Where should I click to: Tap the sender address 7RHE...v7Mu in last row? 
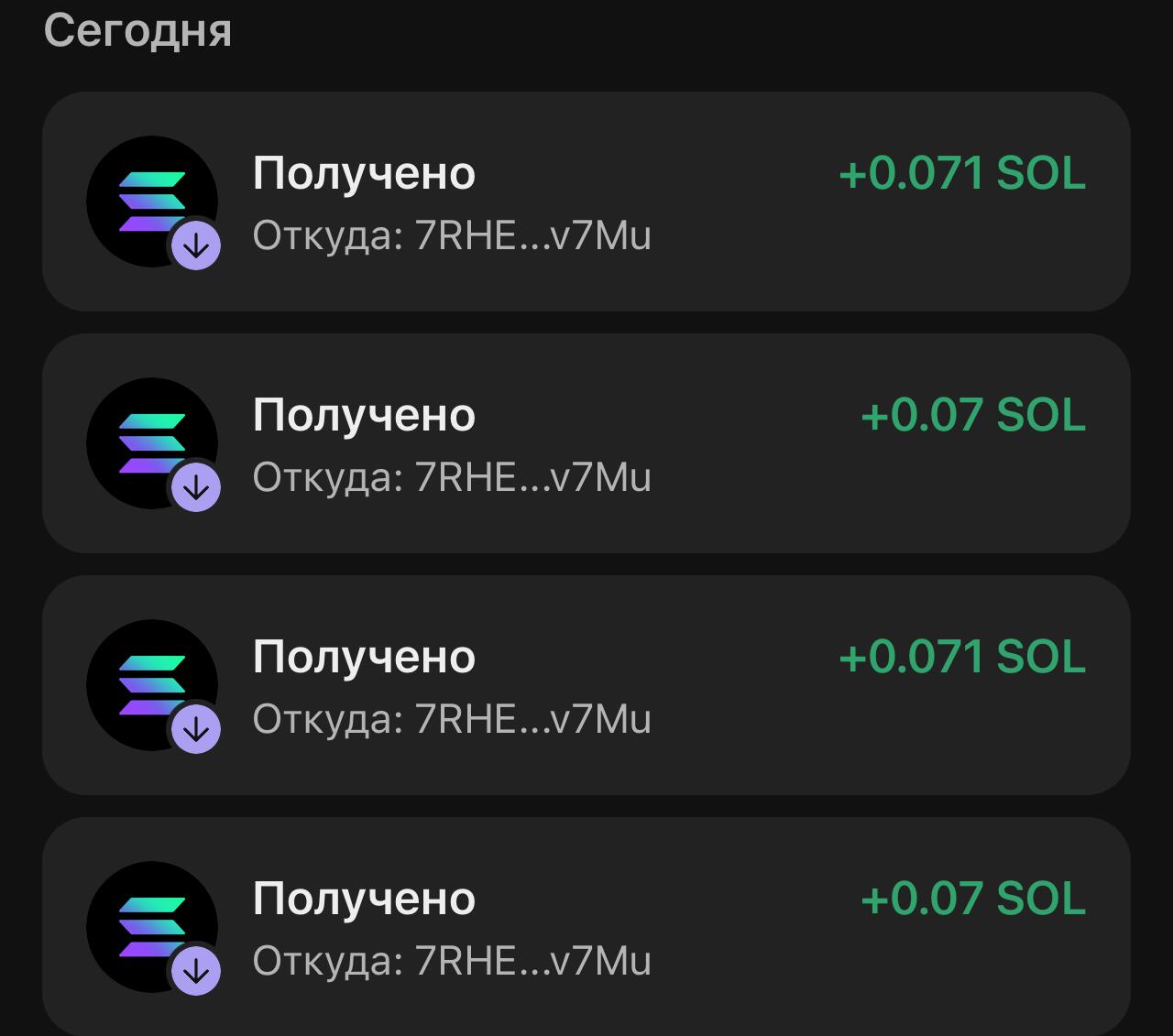pos(453,962)
